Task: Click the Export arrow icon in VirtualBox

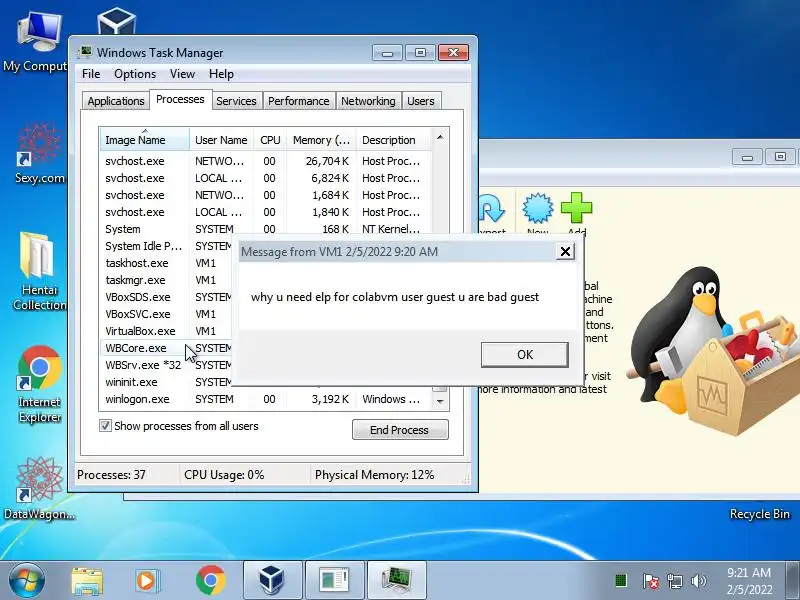Action: [492, 208]
